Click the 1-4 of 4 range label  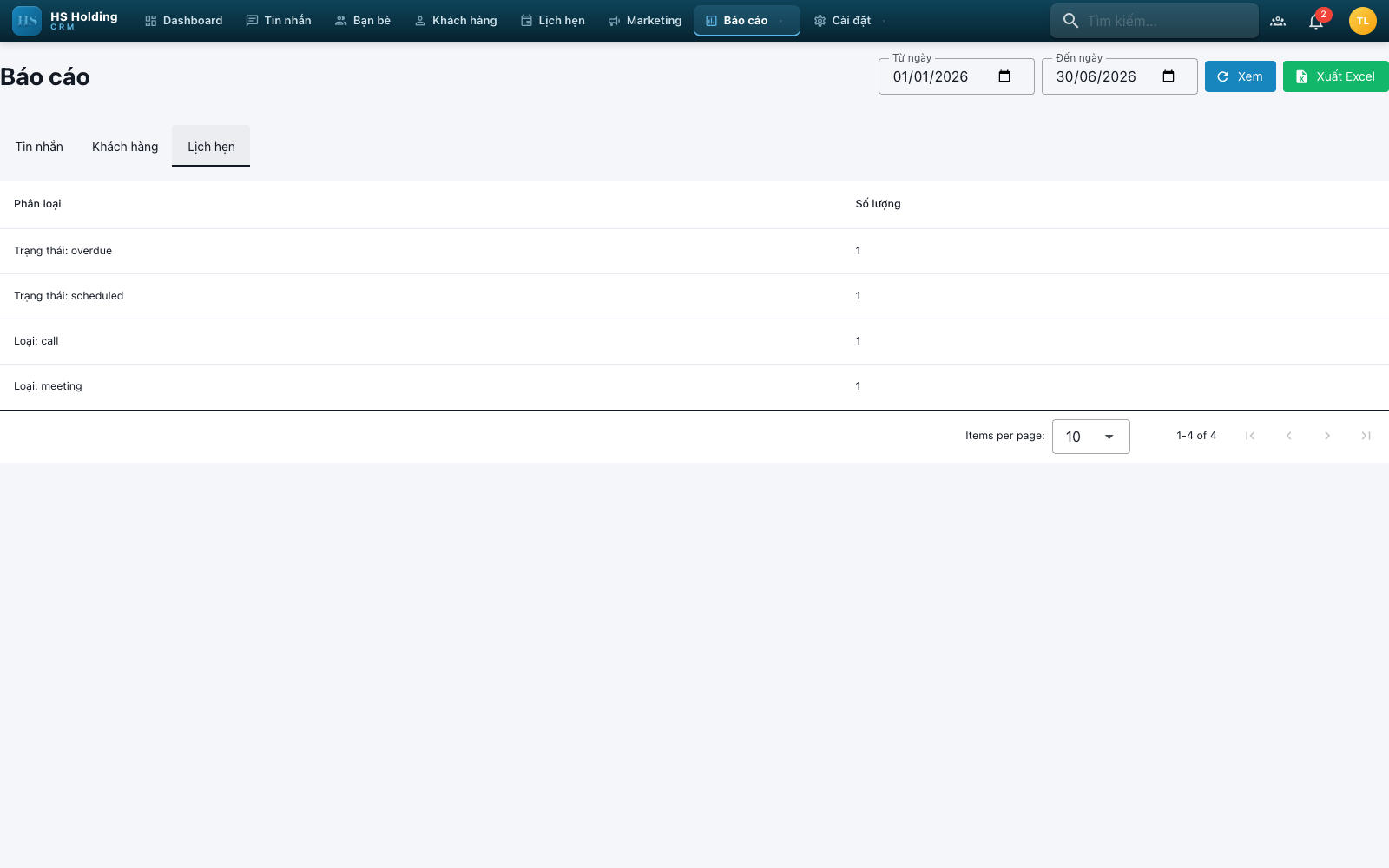tap(1196, 436)
